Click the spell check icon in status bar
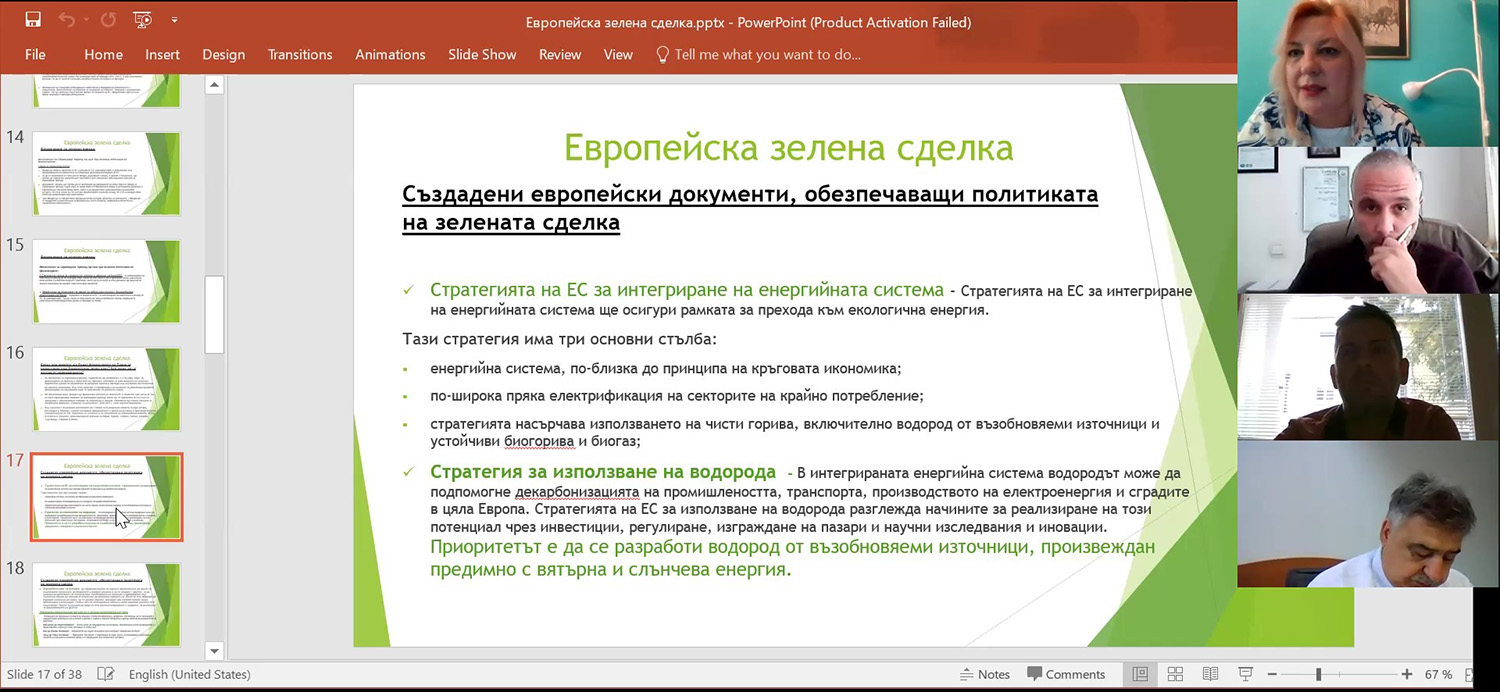The height and width of the screenshot is (692, 1500). point(106,675)
